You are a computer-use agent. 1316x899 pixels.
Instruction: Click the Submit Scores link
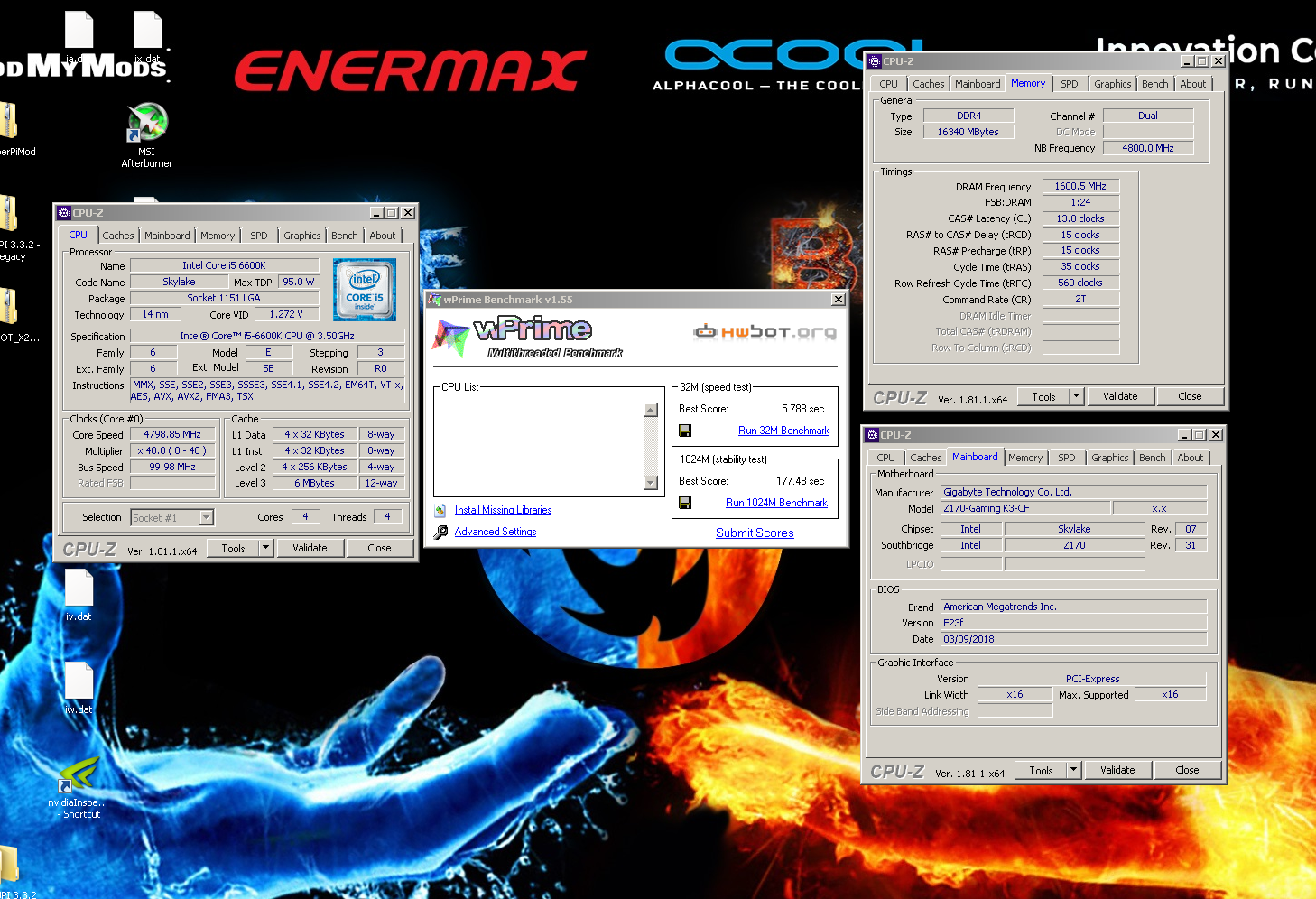(755, 533)
